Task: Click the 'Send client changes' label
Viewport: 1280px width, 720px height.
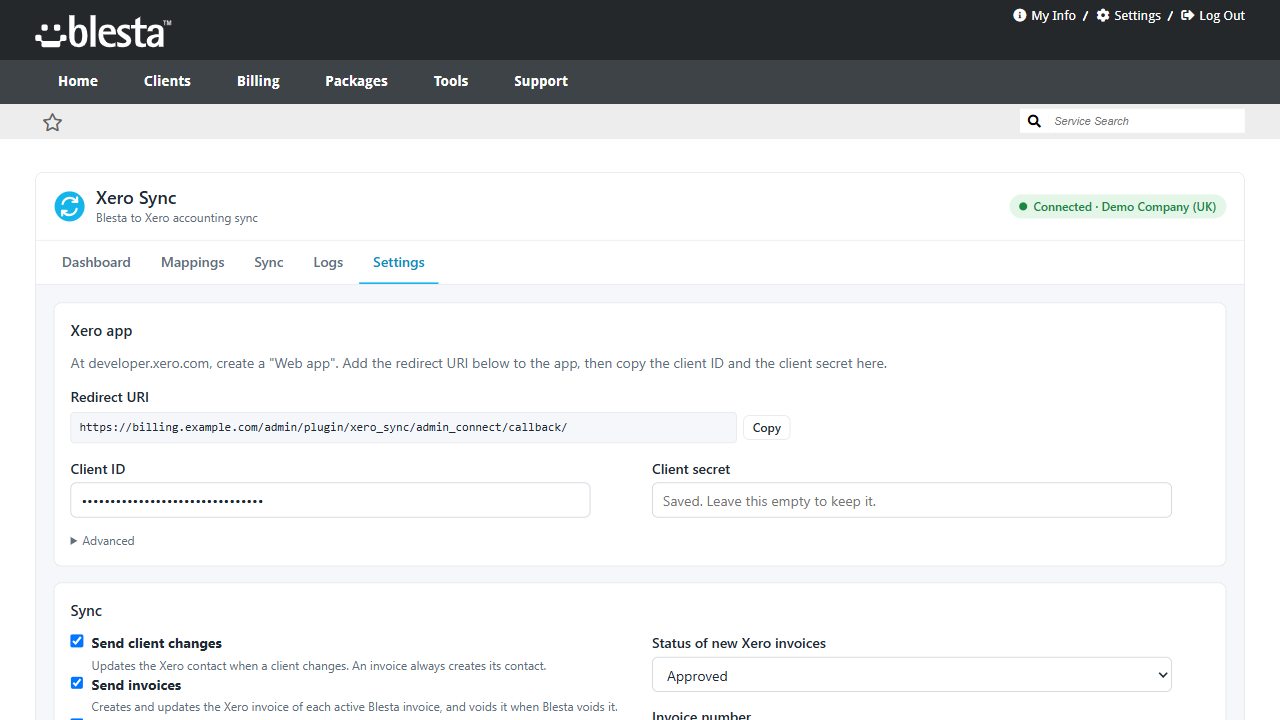Action: pos(157,644)
